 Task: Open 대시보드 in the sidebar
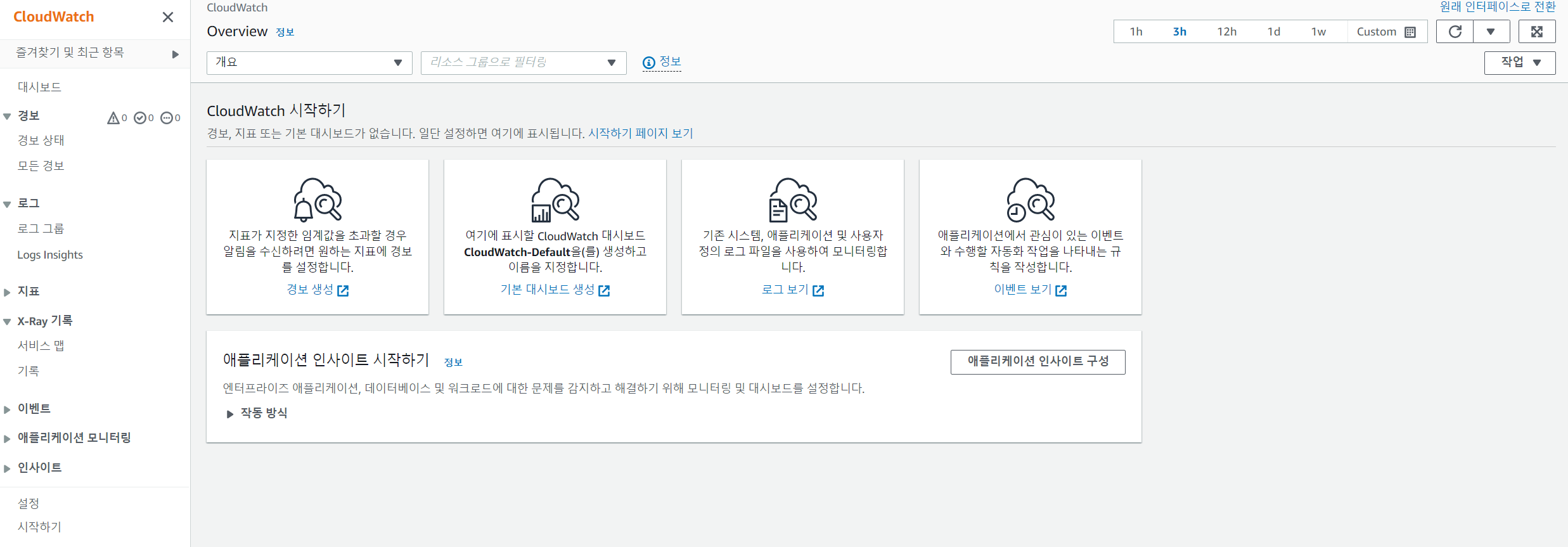pyautogui.click(x=39, y=87)
